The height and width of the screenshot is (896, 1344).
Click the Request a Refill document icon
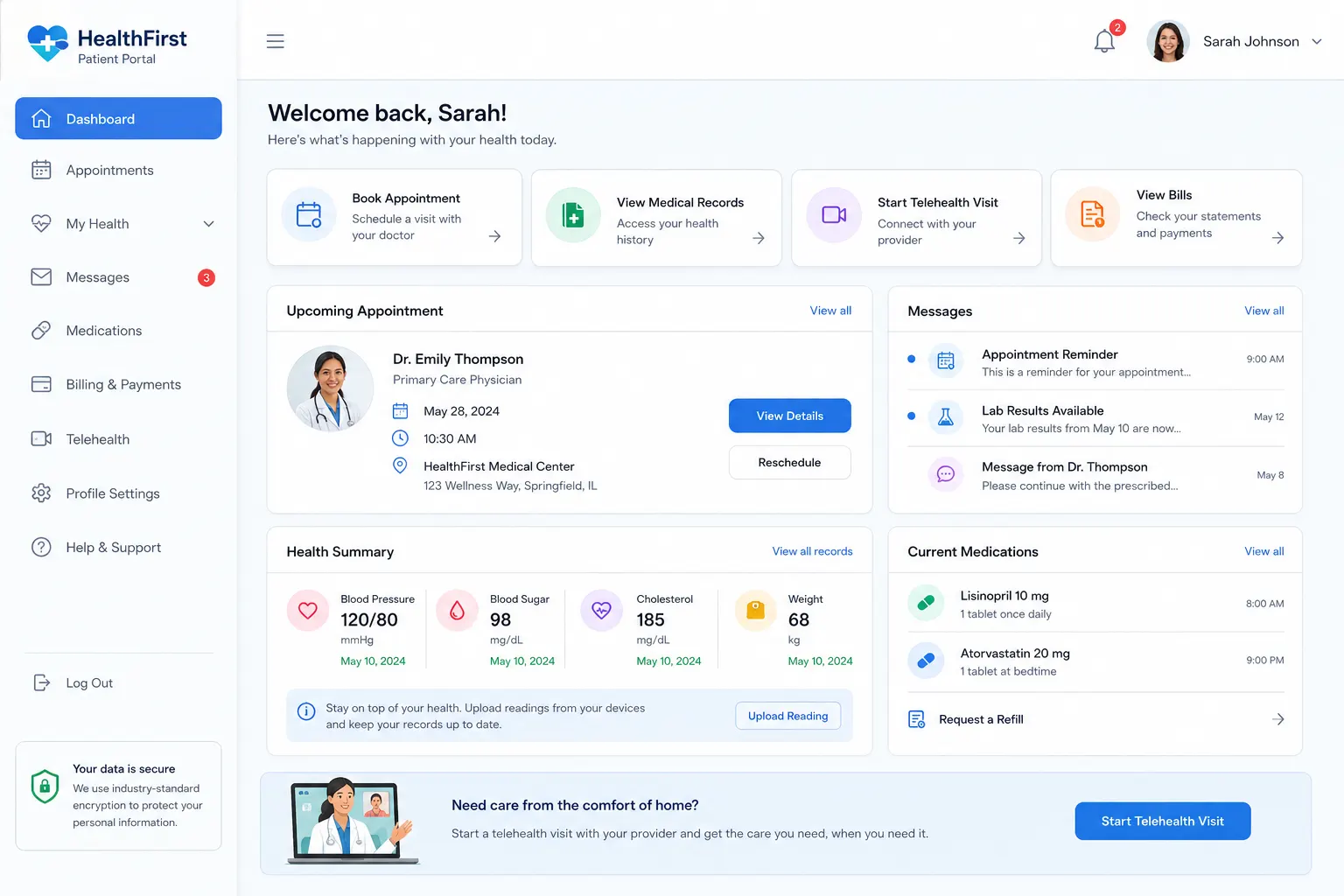(916, 719)
